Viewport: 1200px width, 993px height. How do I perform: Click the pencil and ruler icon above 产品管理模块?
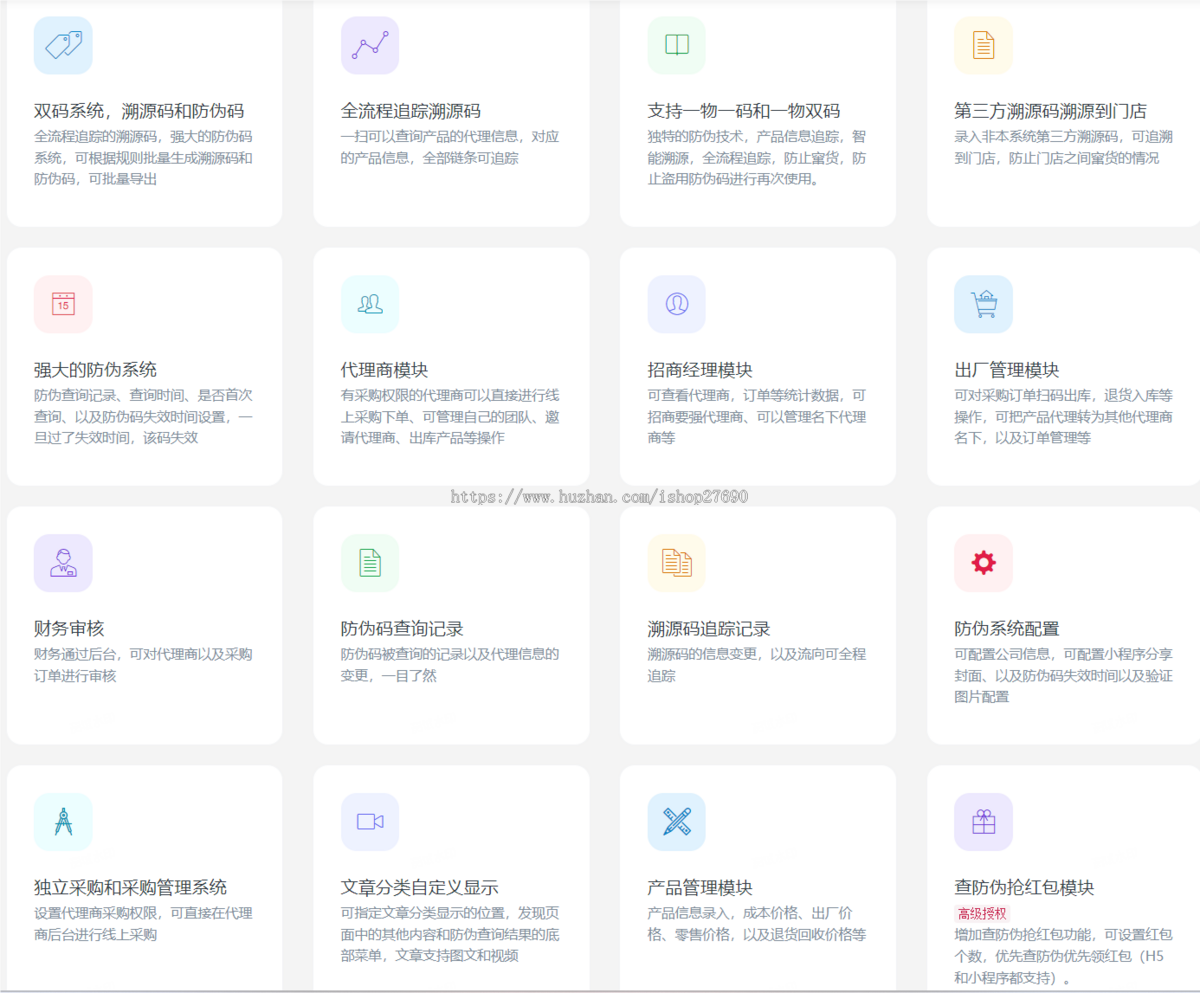click(x=677, y=822)
